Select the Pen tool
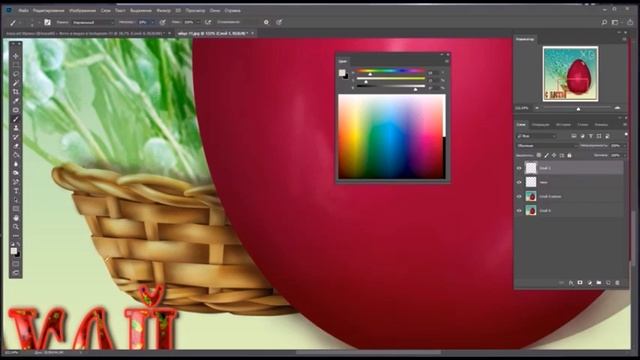This screenshot has height=360, width=640. click(16, 182)
